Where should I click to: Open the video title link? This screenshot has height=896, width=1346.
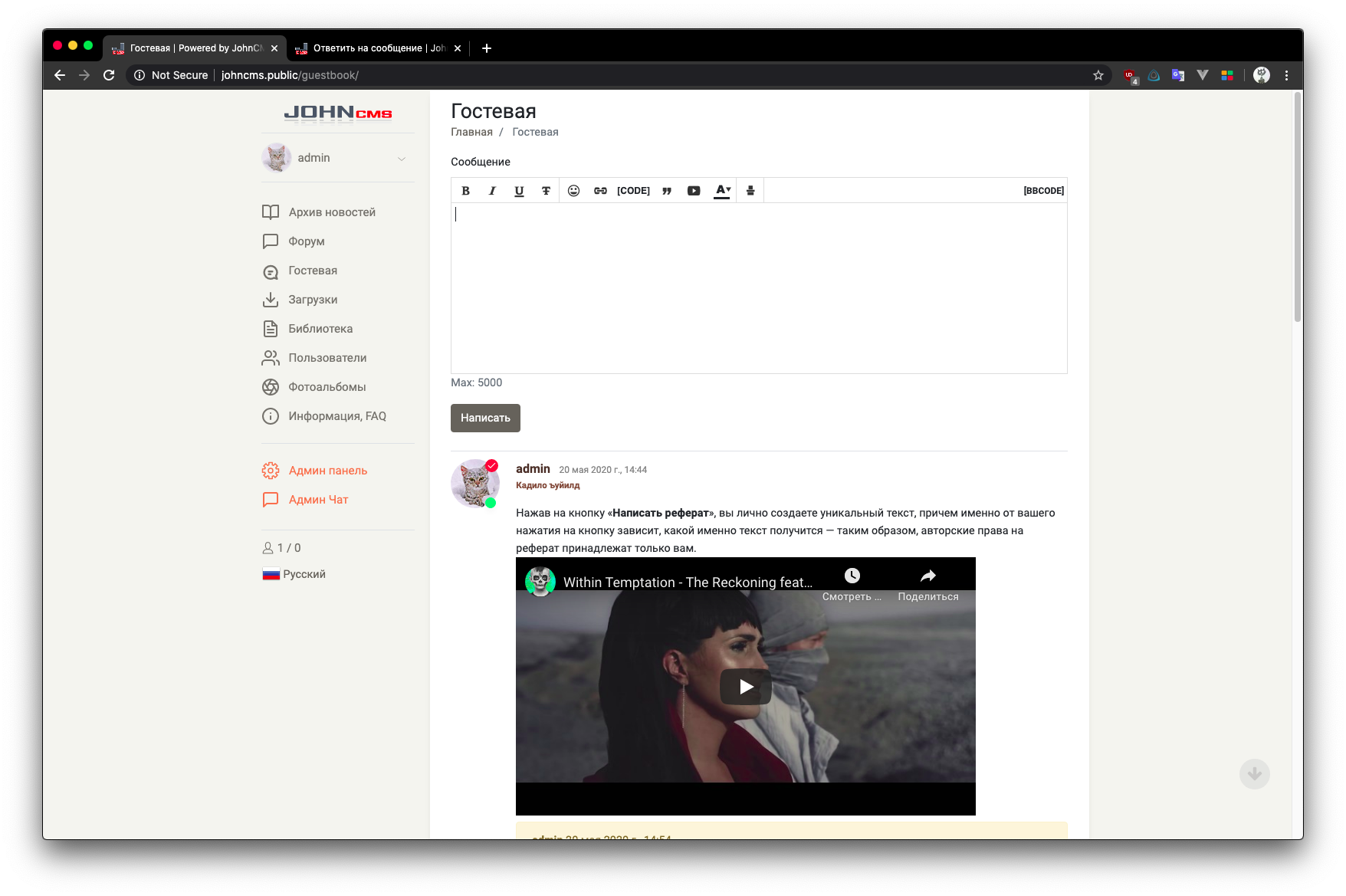[x=688, y=583]
